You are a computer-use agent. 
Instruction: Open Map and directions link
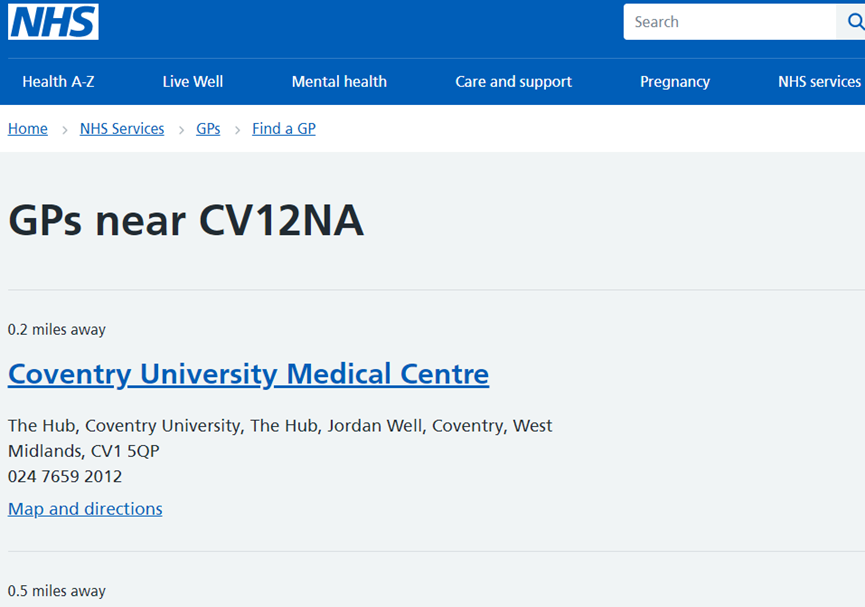[85, 509]
